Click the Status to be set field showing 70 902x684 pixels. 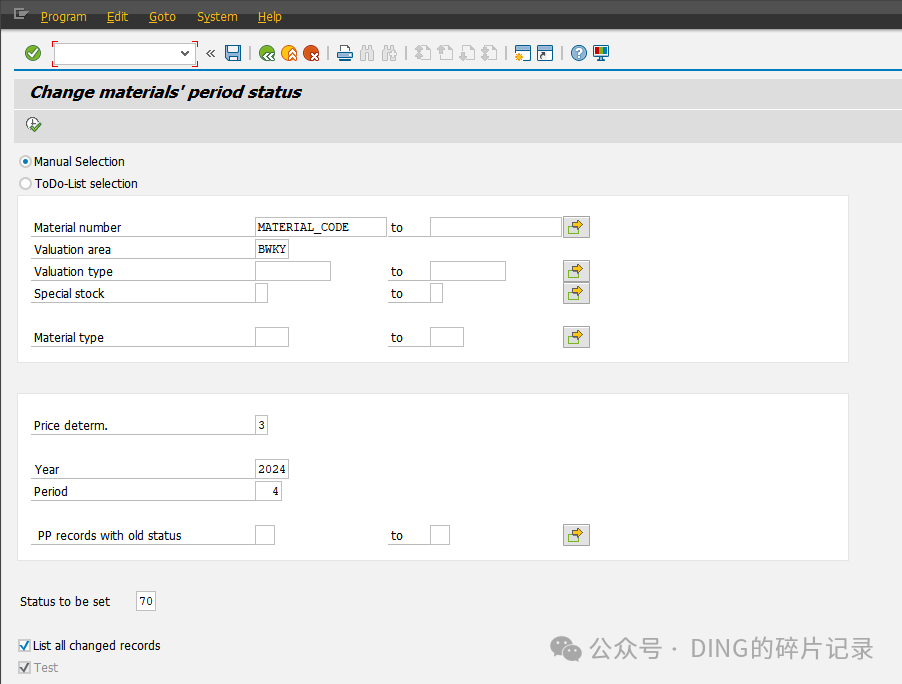tap(146, 601)
